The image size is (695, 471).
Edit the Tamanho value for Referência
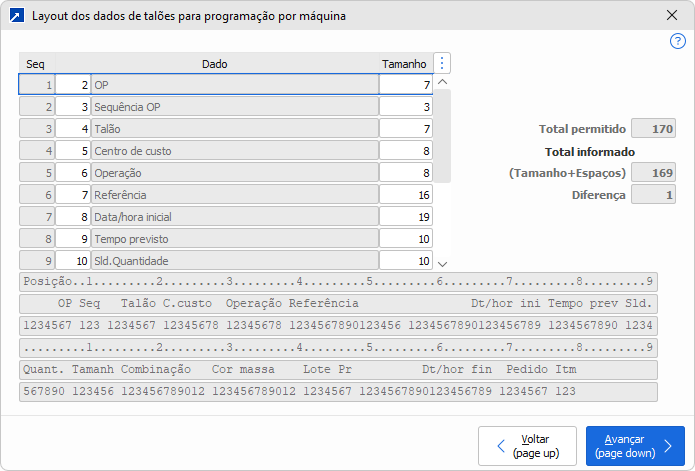[405, 195]
